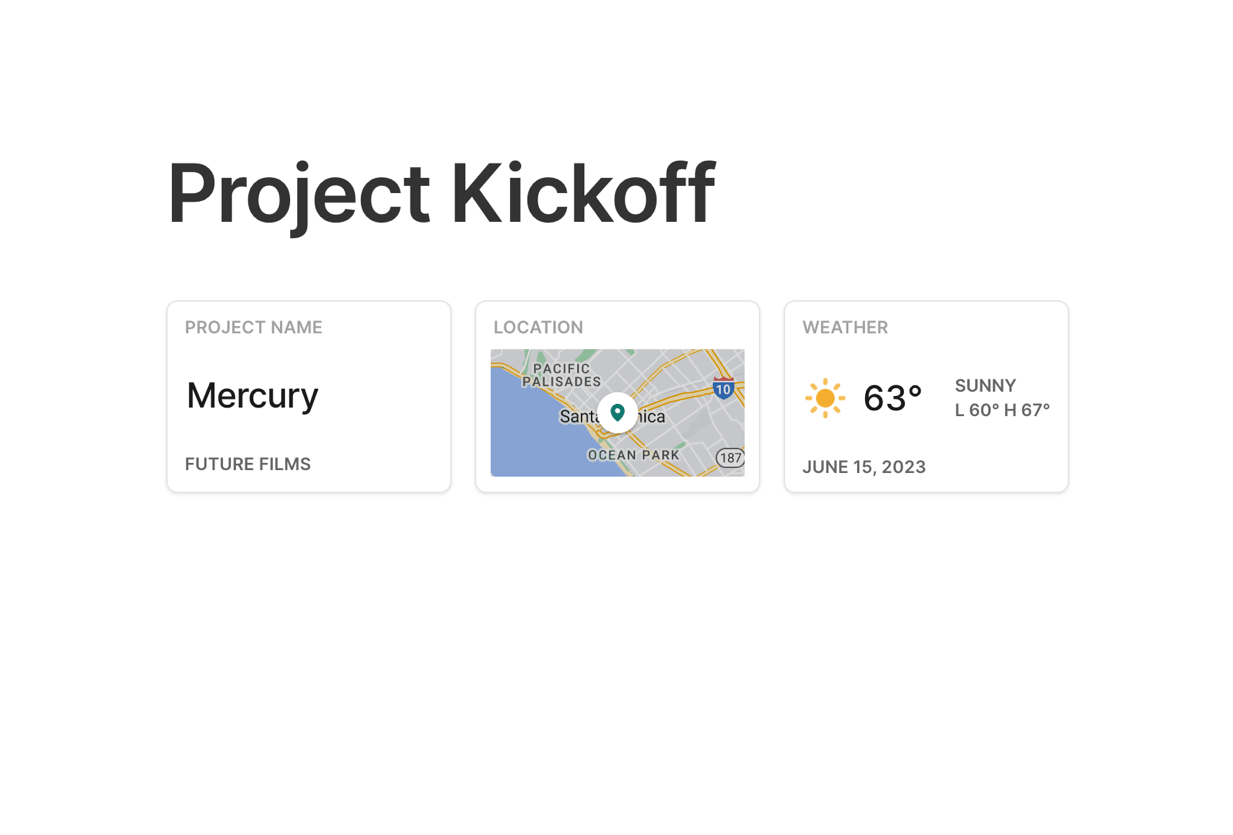Click the Pacific Palisades map label
This screenshot has width=1233, height=835.
(x=561, y=375)
